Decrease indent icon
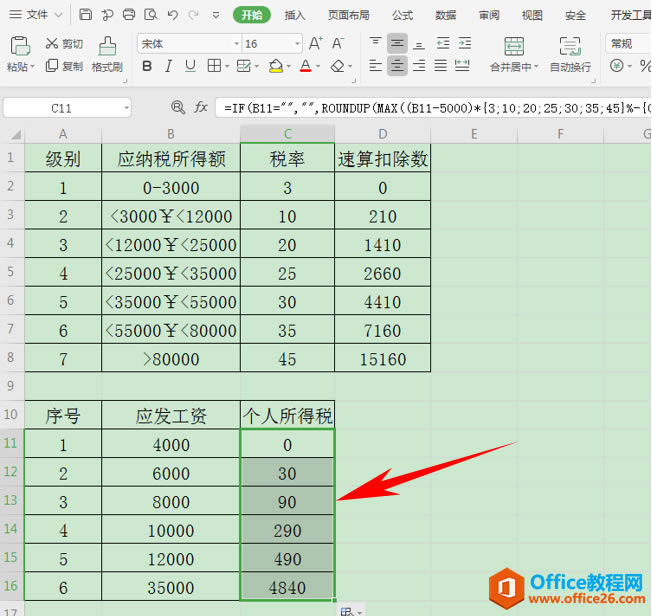Viewport: 652px width, 616px height. tap(443, 43)
